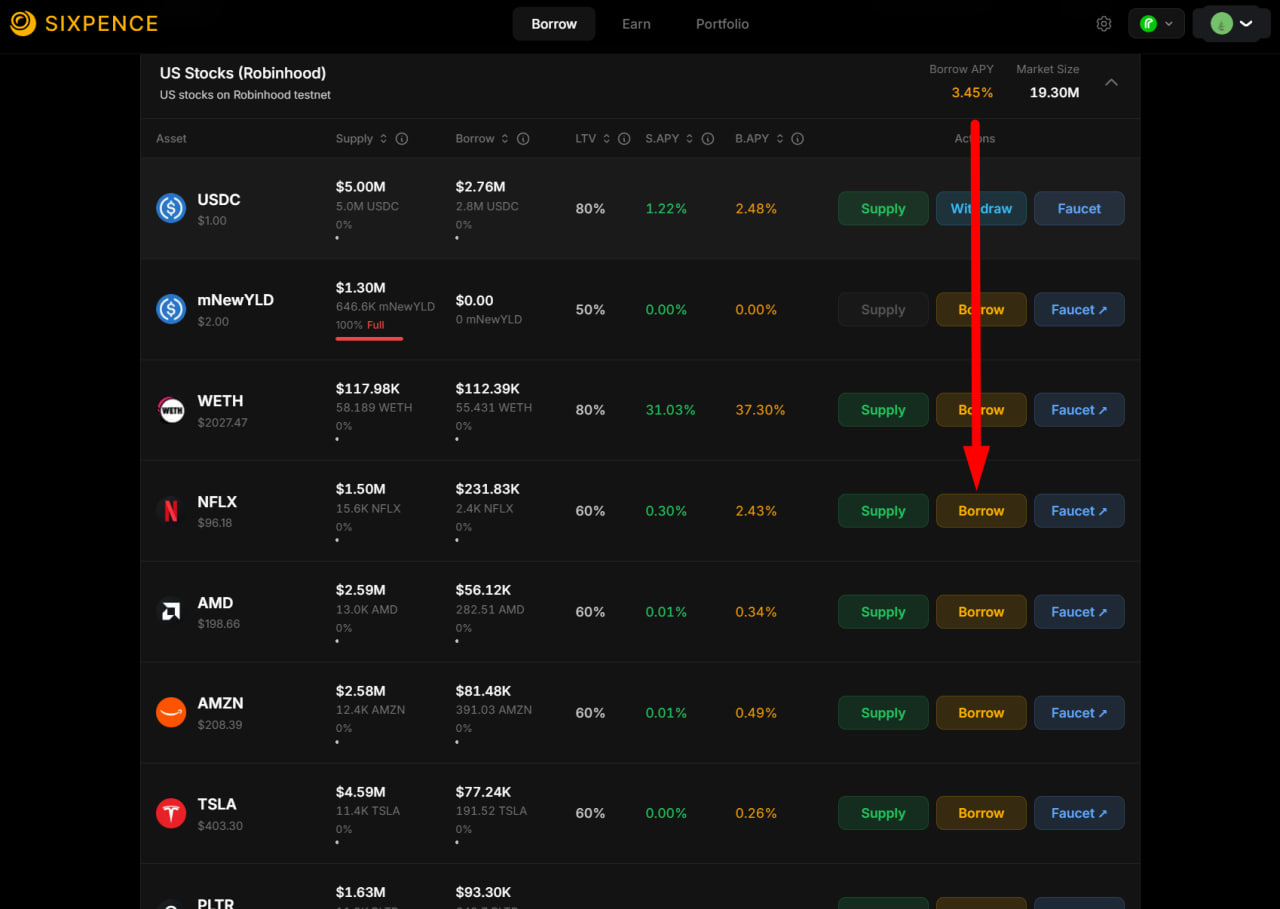Click the $1.50M NFLX supply value
The image size is (1280, 909).
click(361, 489)
